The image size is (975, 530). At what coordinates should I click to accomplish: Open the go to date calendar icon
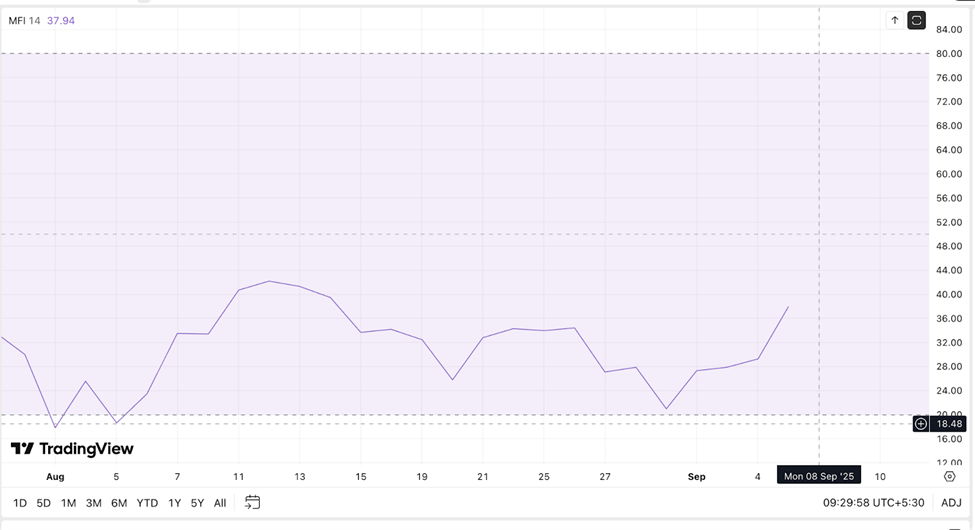[253, 502]
